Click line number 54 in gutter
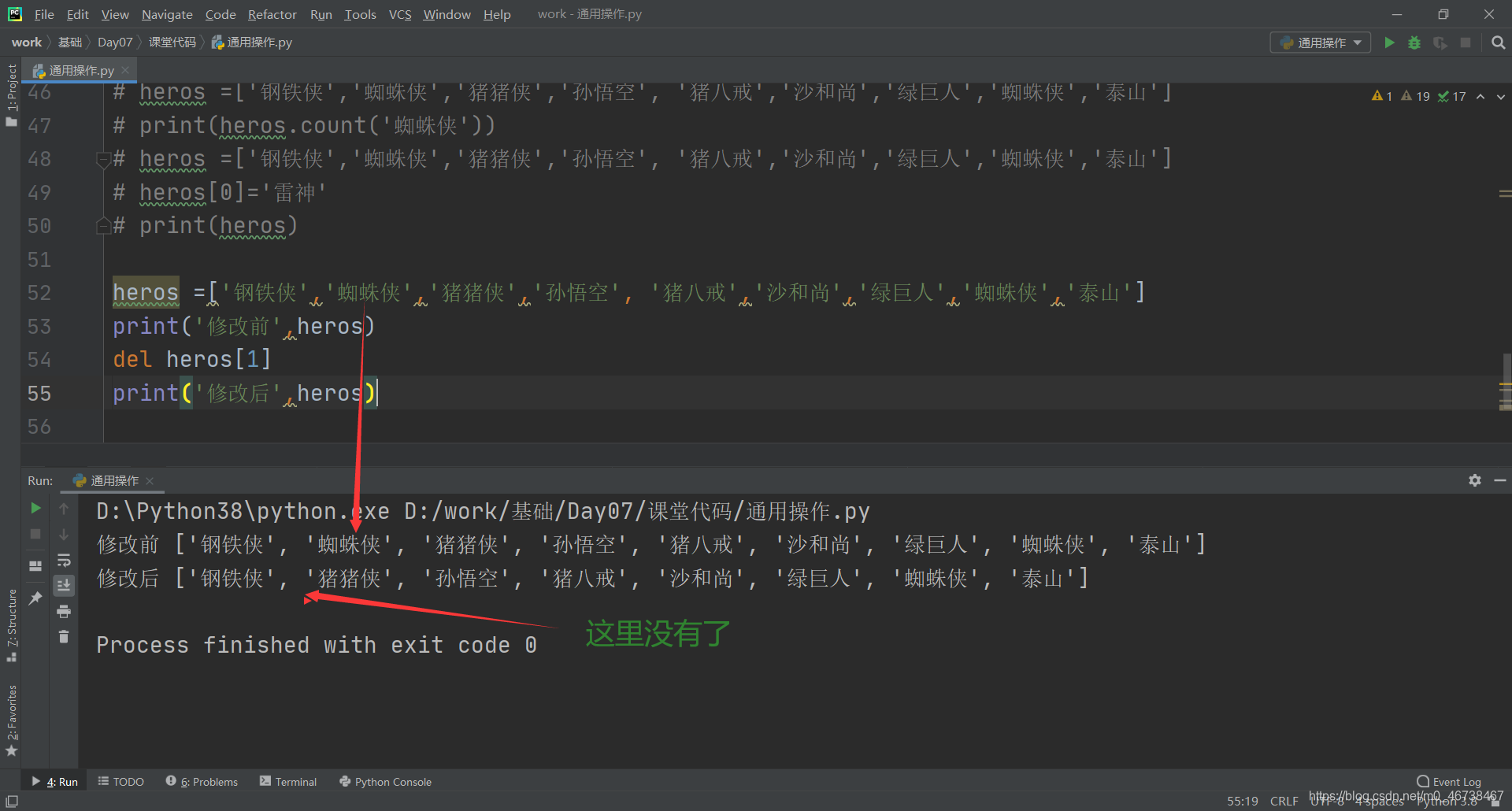The image size is (1512, 811). 39,360
